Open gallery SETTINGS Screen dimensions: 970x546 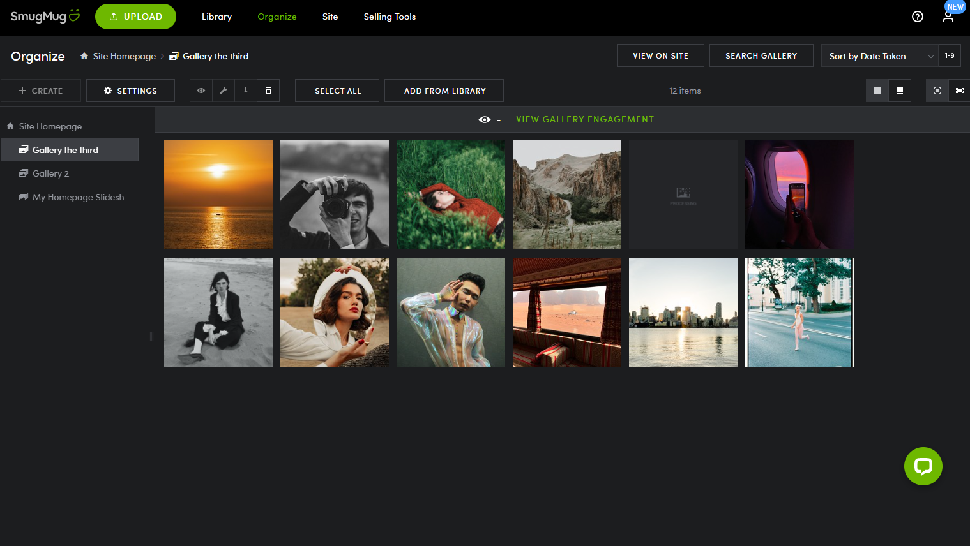[x=130, y=91]
